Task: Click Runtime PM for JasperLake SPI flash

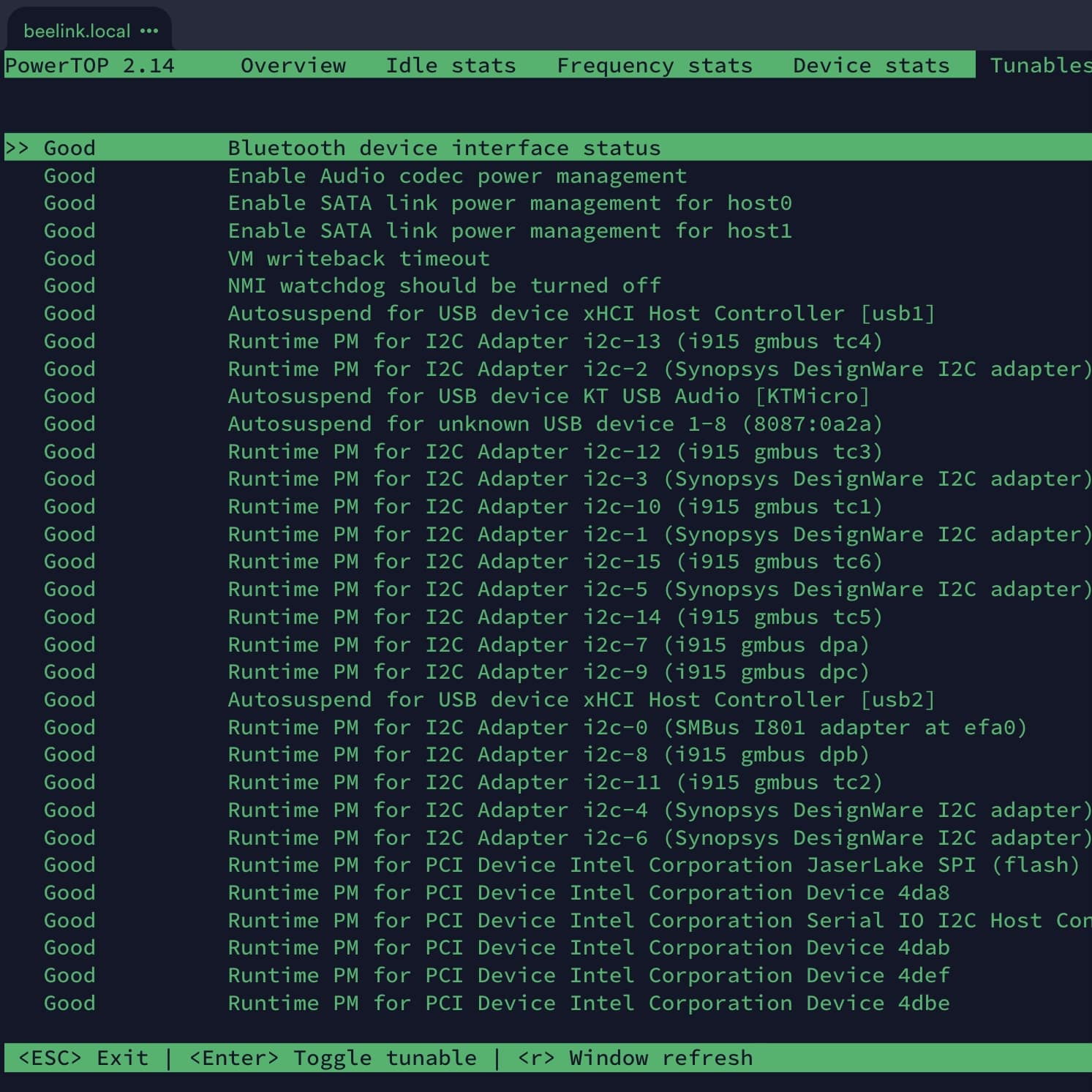Action: pyautogui.click(x=654, y=865)
